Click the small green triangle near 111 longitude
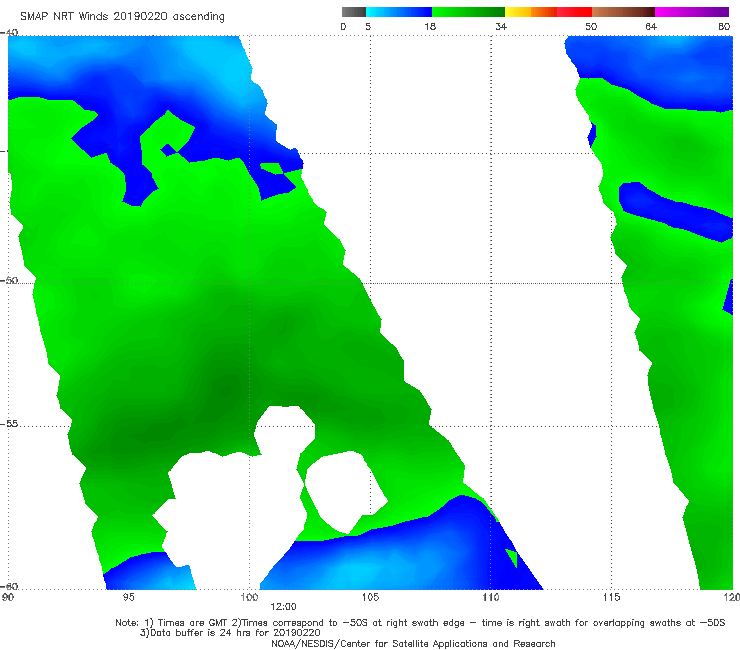740x650 pixels. point(513,557)
